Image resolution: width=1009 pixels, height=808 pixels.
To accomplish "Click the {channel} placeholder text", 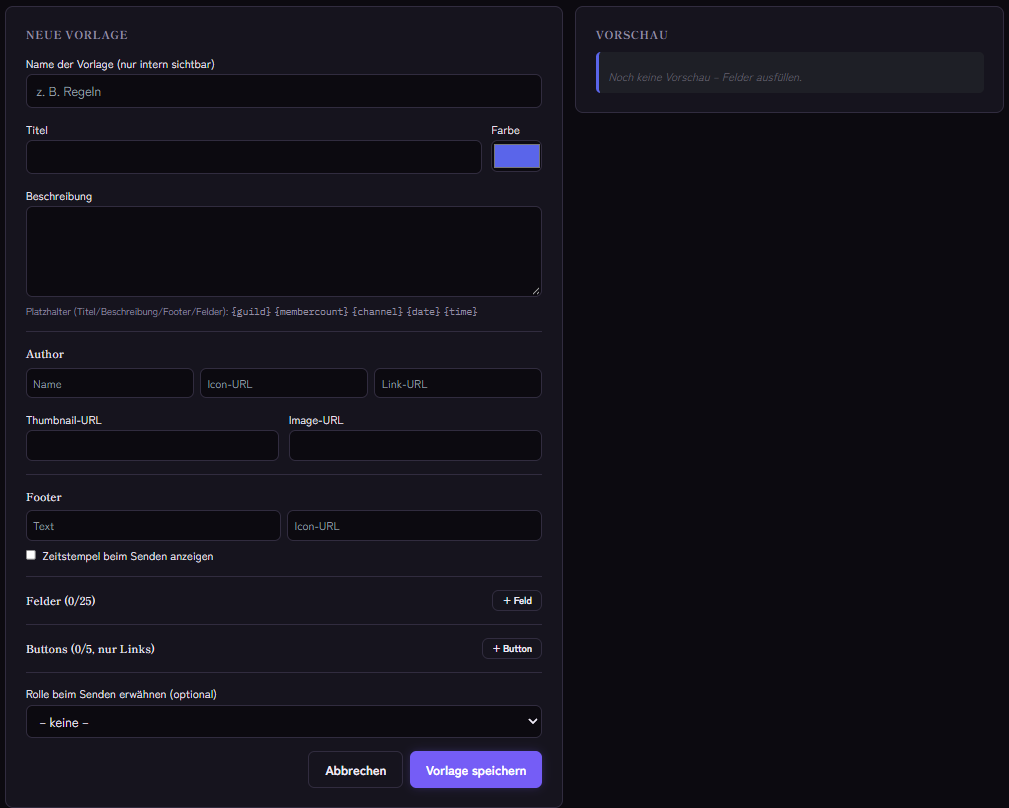I will coord(378,311).
